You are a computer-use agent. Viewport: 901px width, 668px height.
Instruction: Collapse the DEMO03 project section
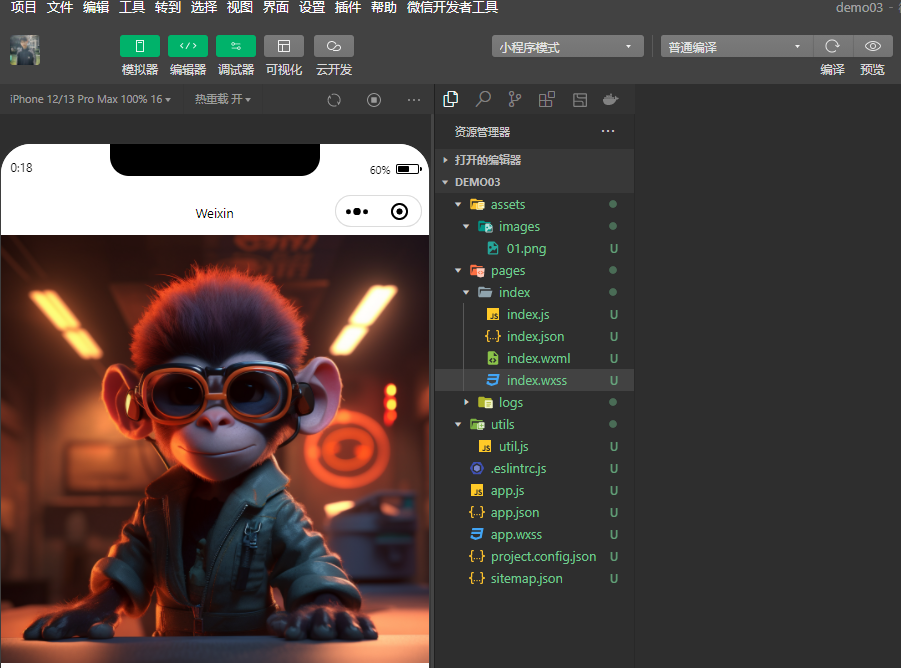[534, 182]
